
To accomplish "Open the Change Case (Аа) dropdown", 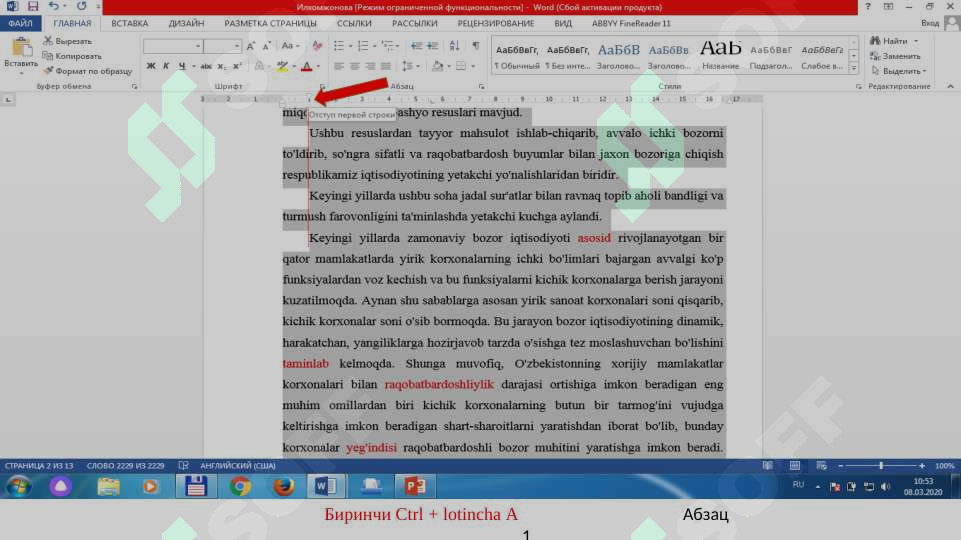I will pyautogui.click(x=290, y=46).
